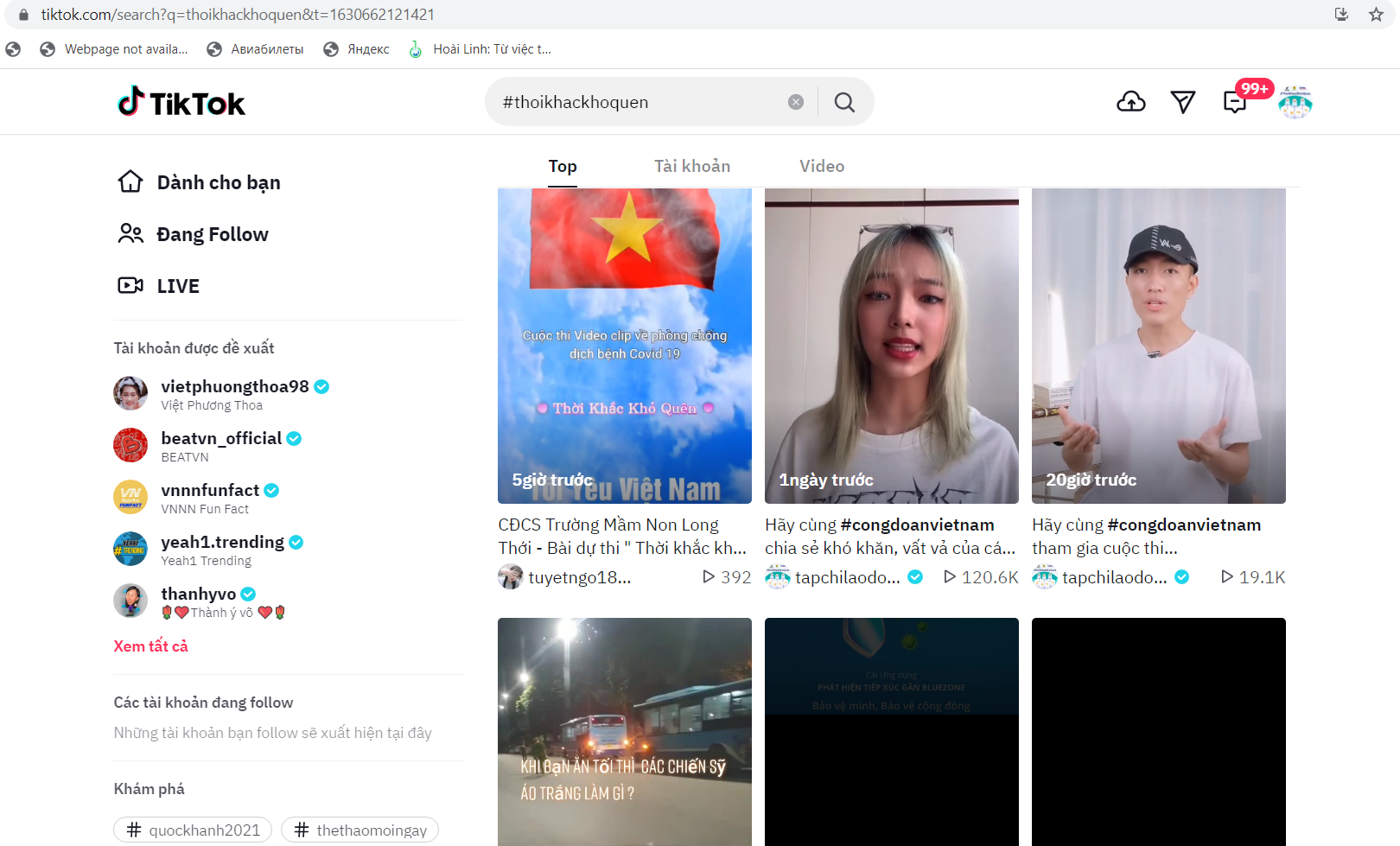Screen dimensions: 1400x846
Task: Open the Vietnam flag video thumbnail
Action: tap(624, 346)
